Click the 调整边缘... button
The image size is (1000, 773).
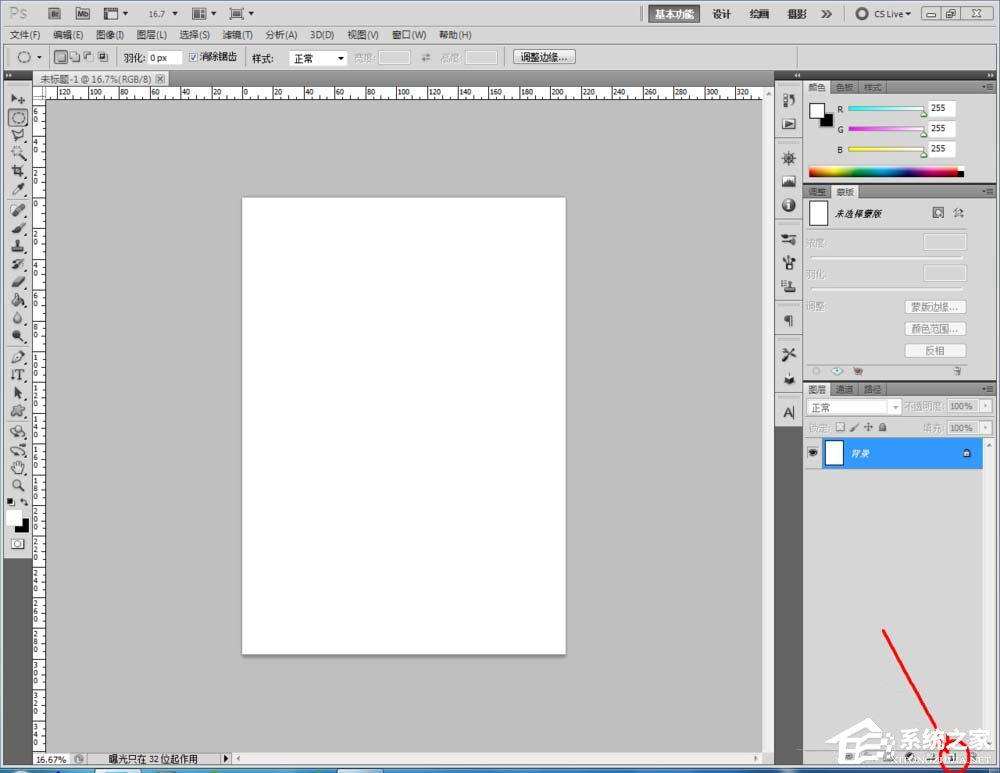[545, 57]
